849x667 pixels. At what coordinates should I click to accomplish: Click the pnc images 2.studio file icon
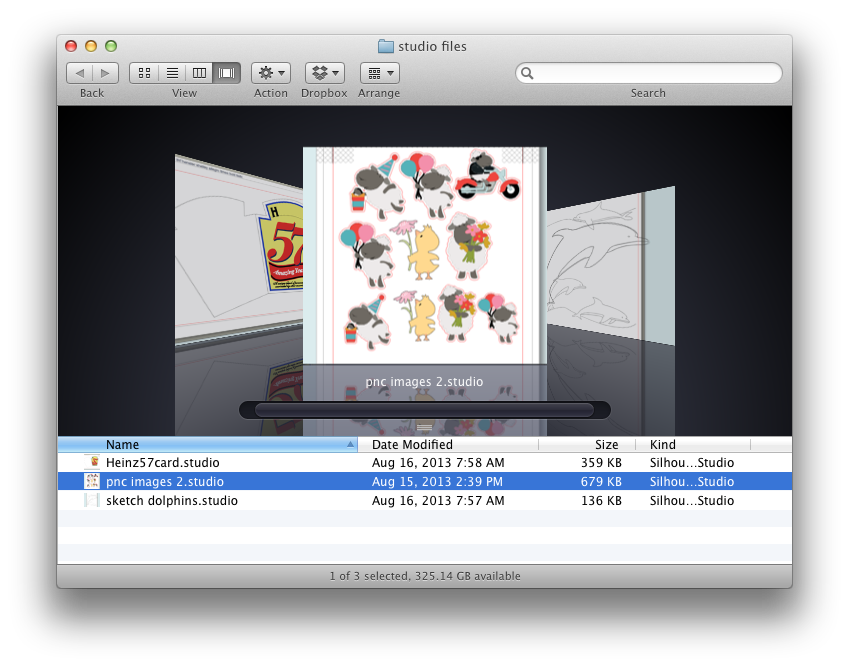pos(92,481)
